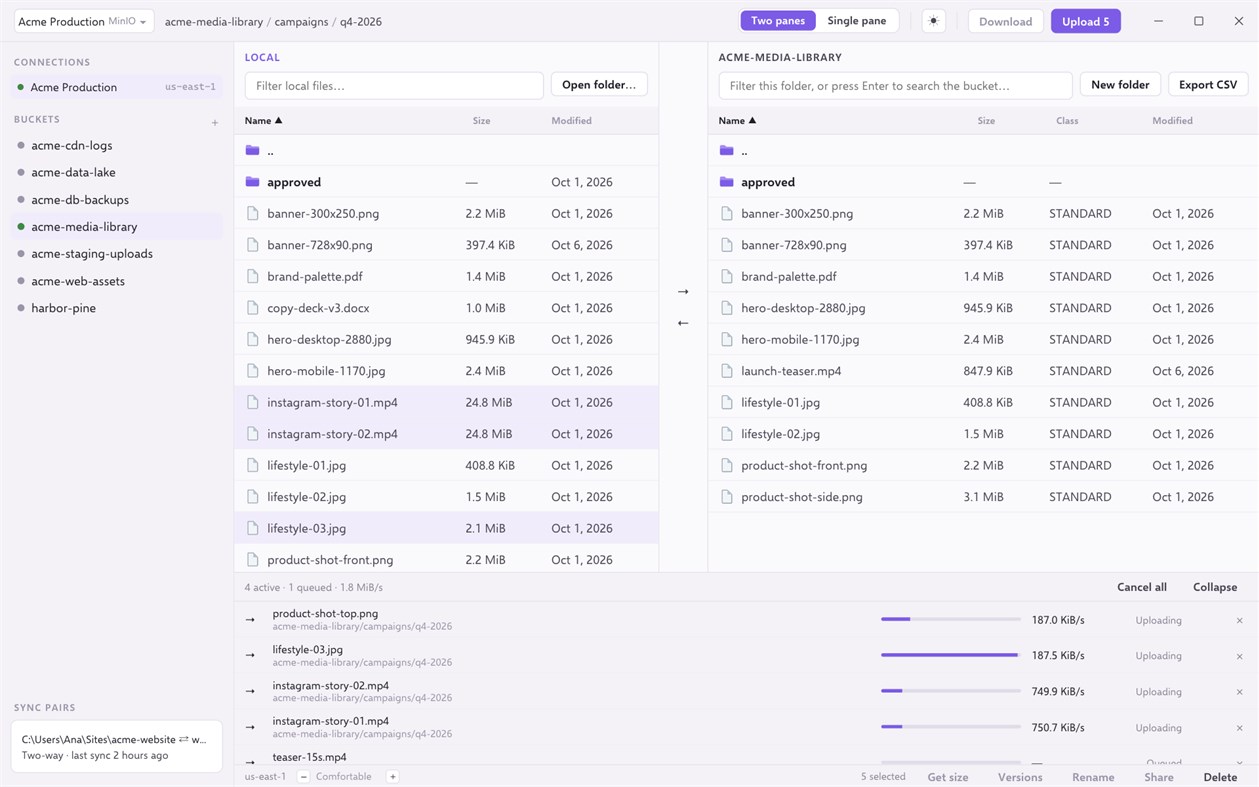This screenshot has width=1259, height=787.
Task: Sort remote files by Class column
Action: point(1067,121)
